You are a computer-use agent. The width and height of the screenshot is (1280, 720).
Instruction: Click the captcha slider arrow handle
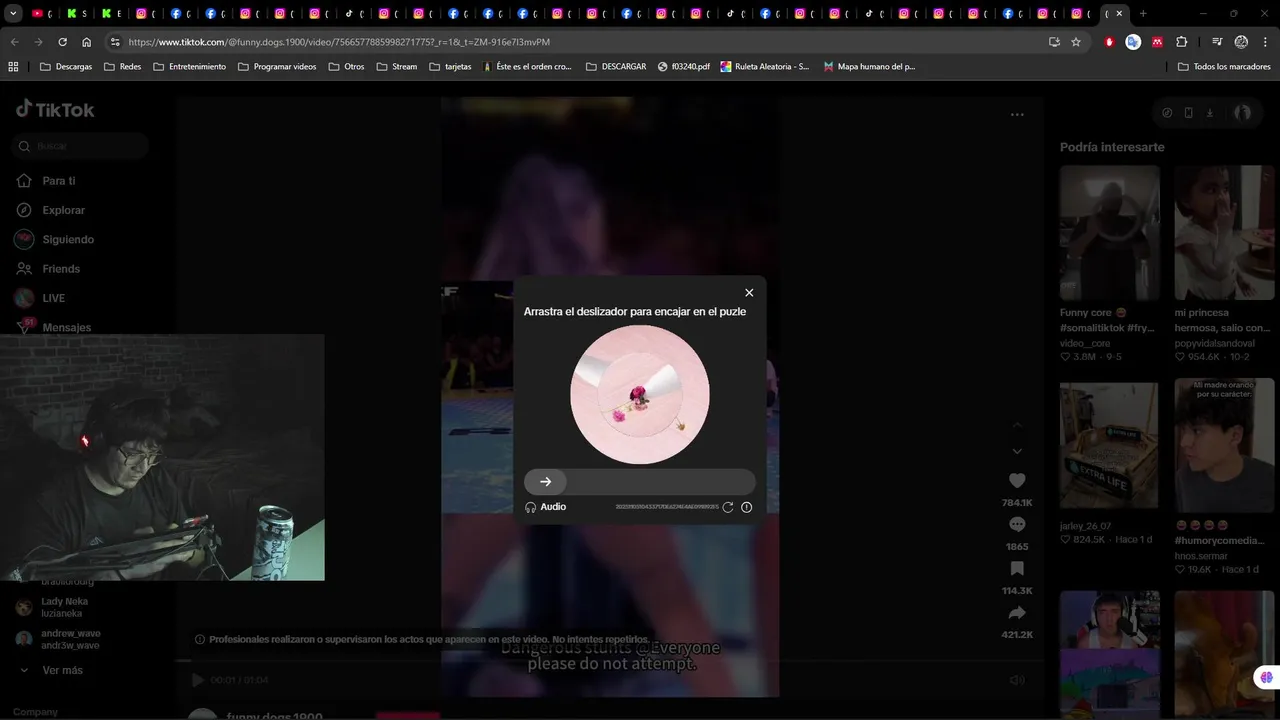click(545, 481)
